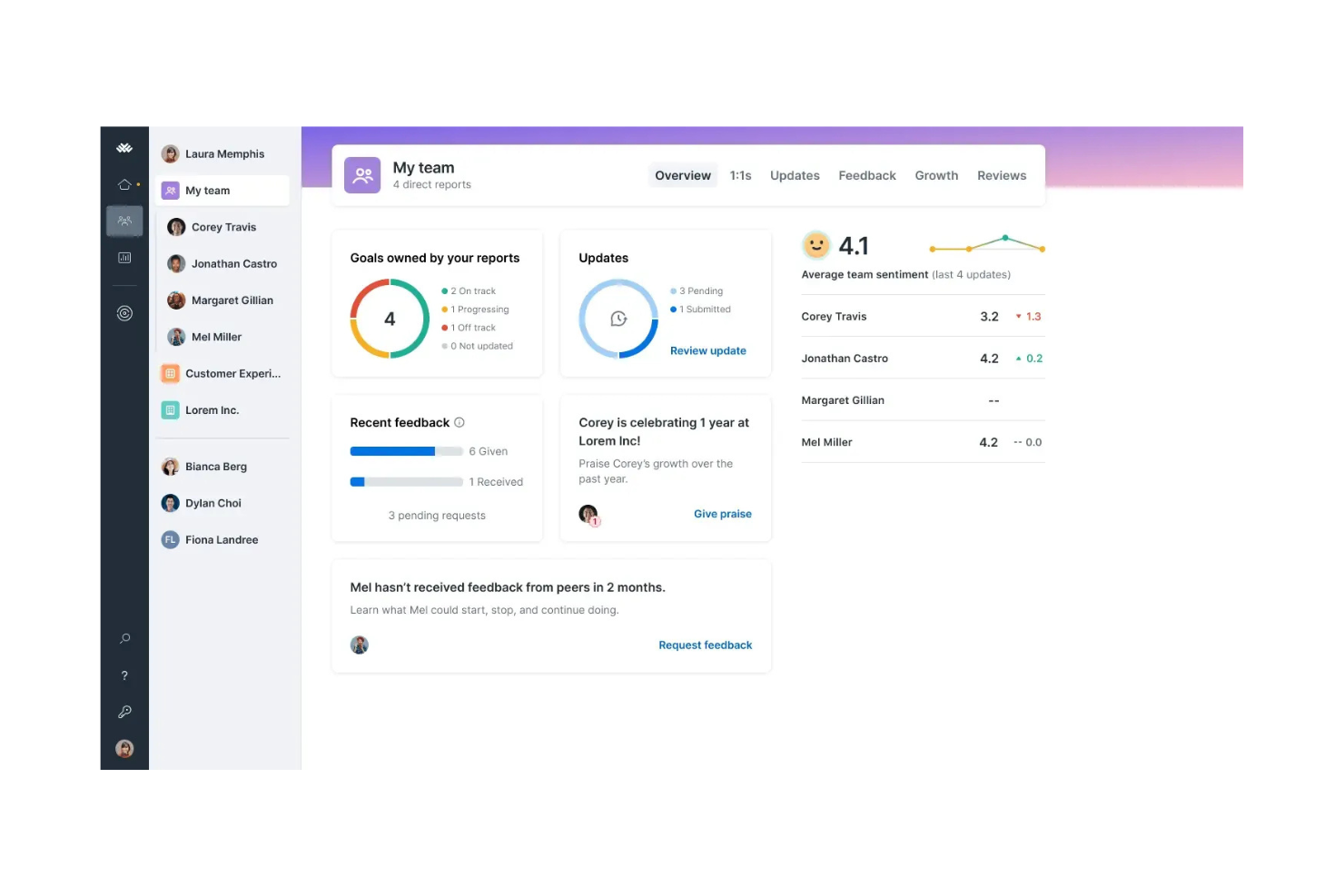Click Give praise for Corey
This screenshot has width=1344, height=896.
pos(722,513)
